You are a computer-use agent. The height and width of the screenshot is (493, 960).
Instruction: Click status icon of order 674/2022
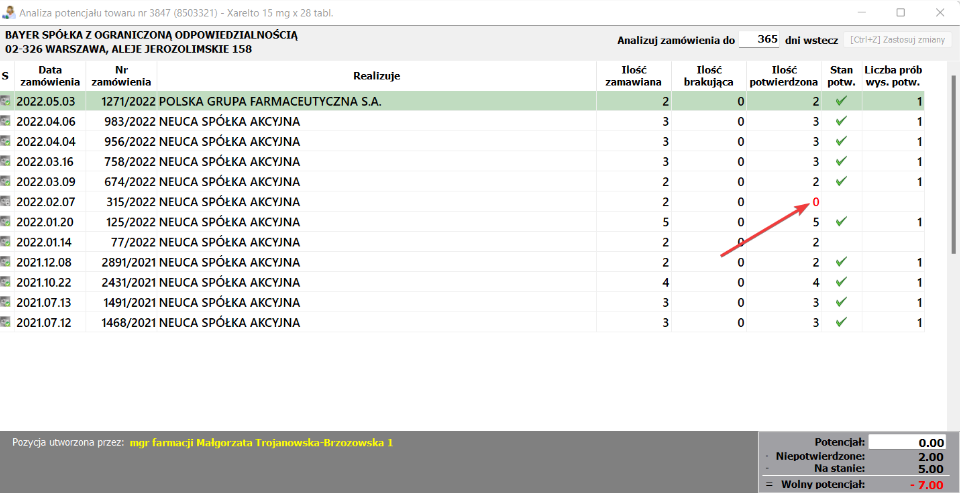tap(6, 181)
